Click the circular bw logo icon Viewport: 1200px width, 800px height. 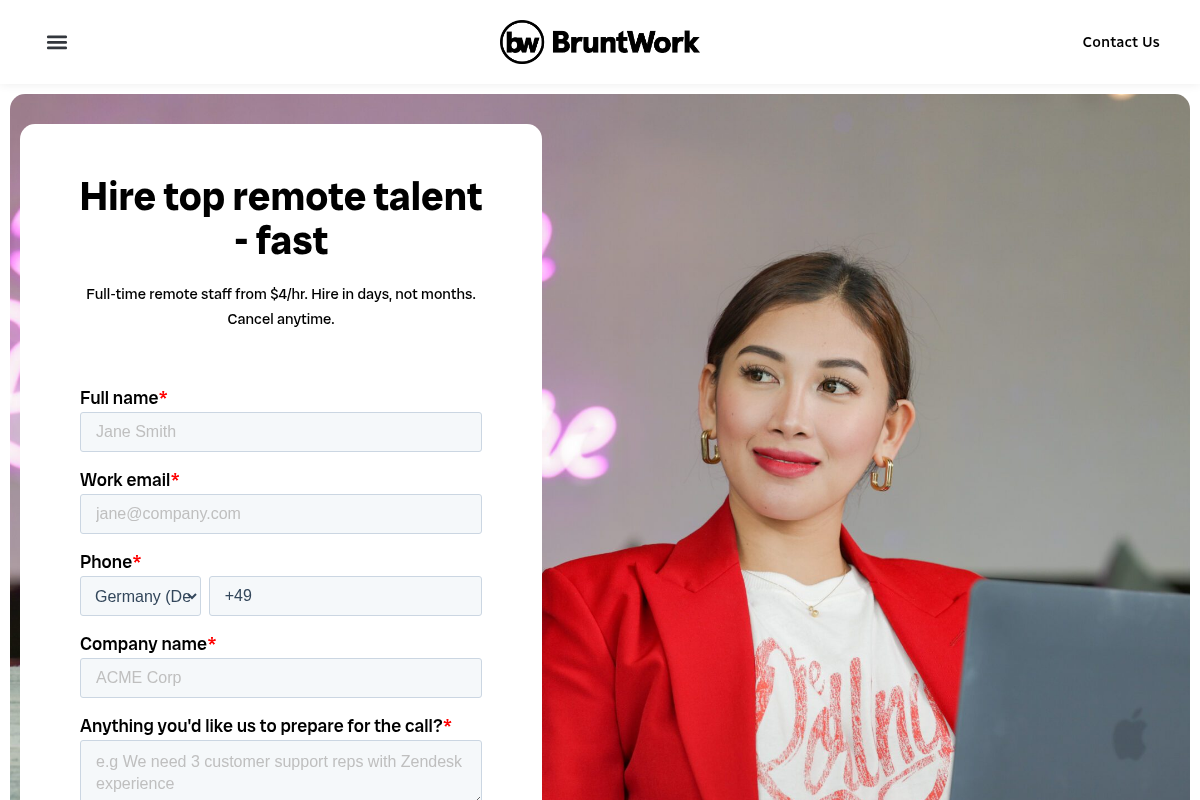(x=522, y=42)
